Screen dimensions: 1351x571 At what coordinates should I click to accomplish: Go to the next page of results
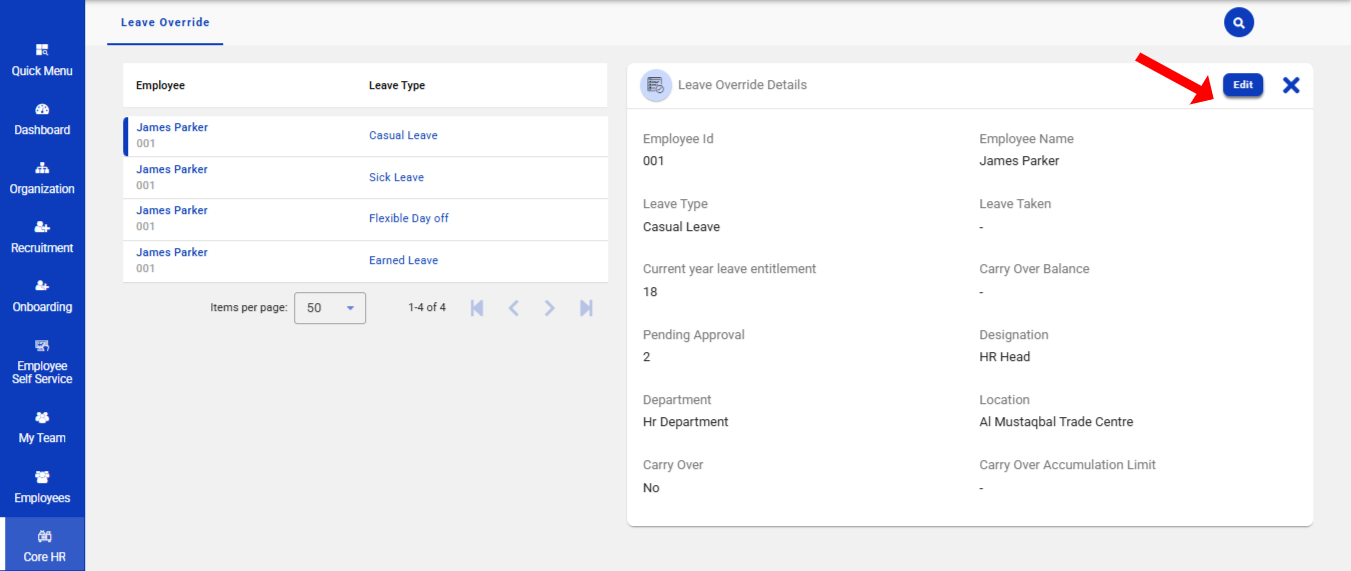549,308
